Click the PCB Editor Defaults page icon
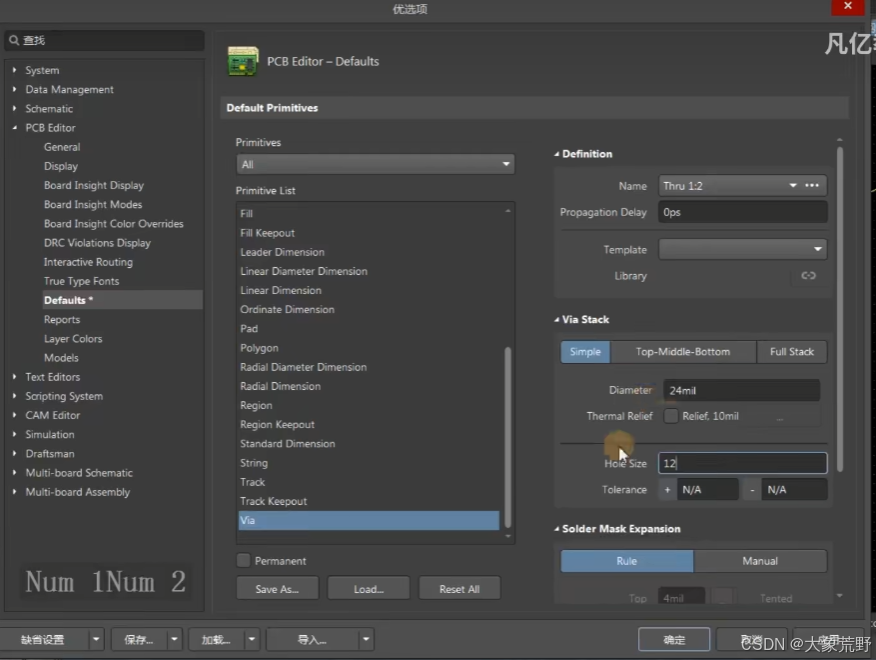This screenshot has width=876, height=660. 243,61
